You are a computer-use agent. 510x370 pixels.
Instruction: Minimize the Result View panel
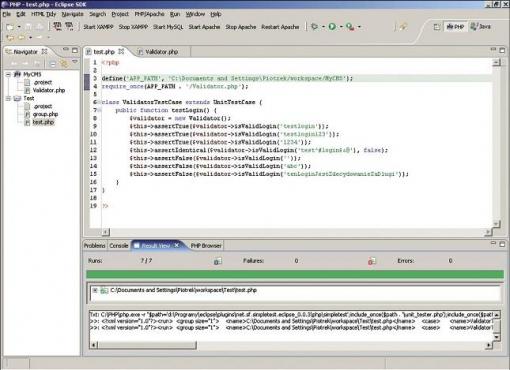click(493, 243)
